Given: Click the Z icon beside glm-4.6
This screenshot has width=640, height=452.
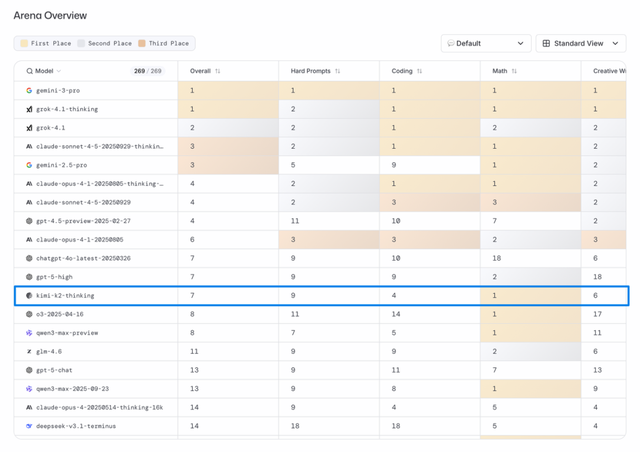Looking at the screenshot, I should tap(29, 352).
